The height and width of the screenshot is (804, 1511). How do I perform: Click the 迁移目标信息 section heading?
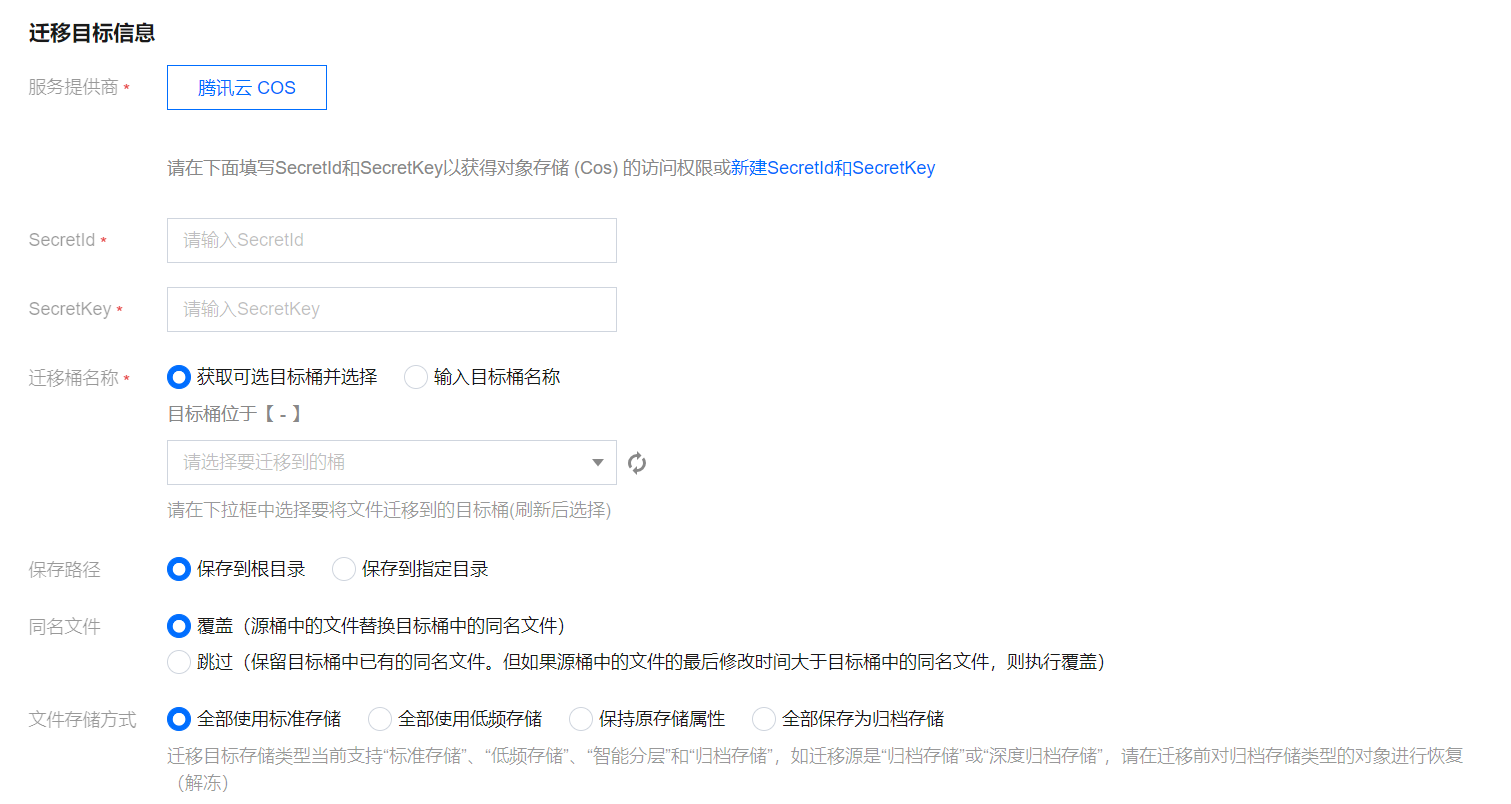[92, 33]
